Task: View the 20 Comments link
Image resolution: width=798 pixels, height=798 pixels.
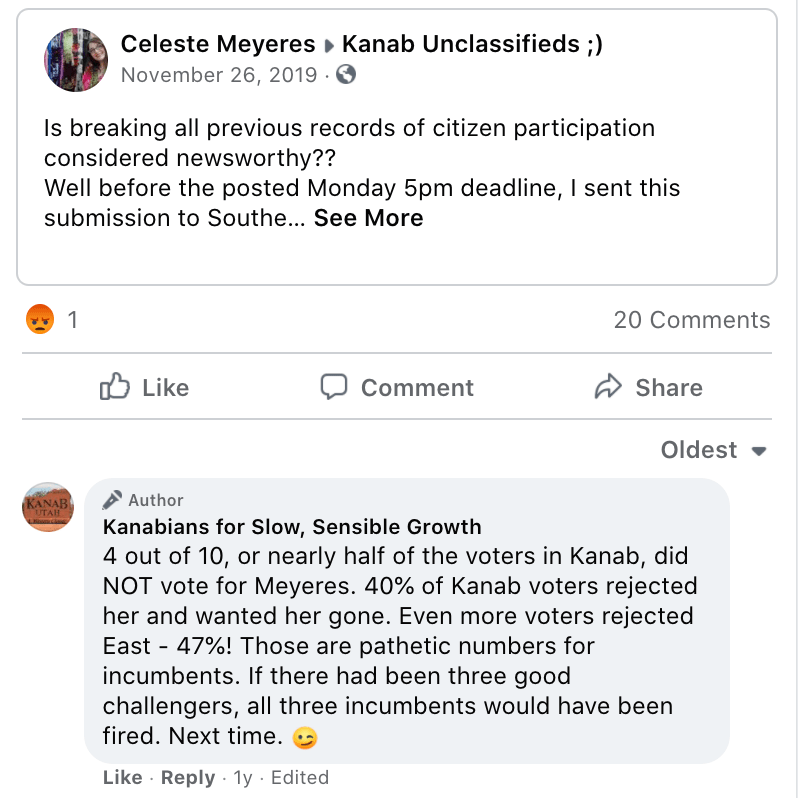Action: click(x=692, y=320)
